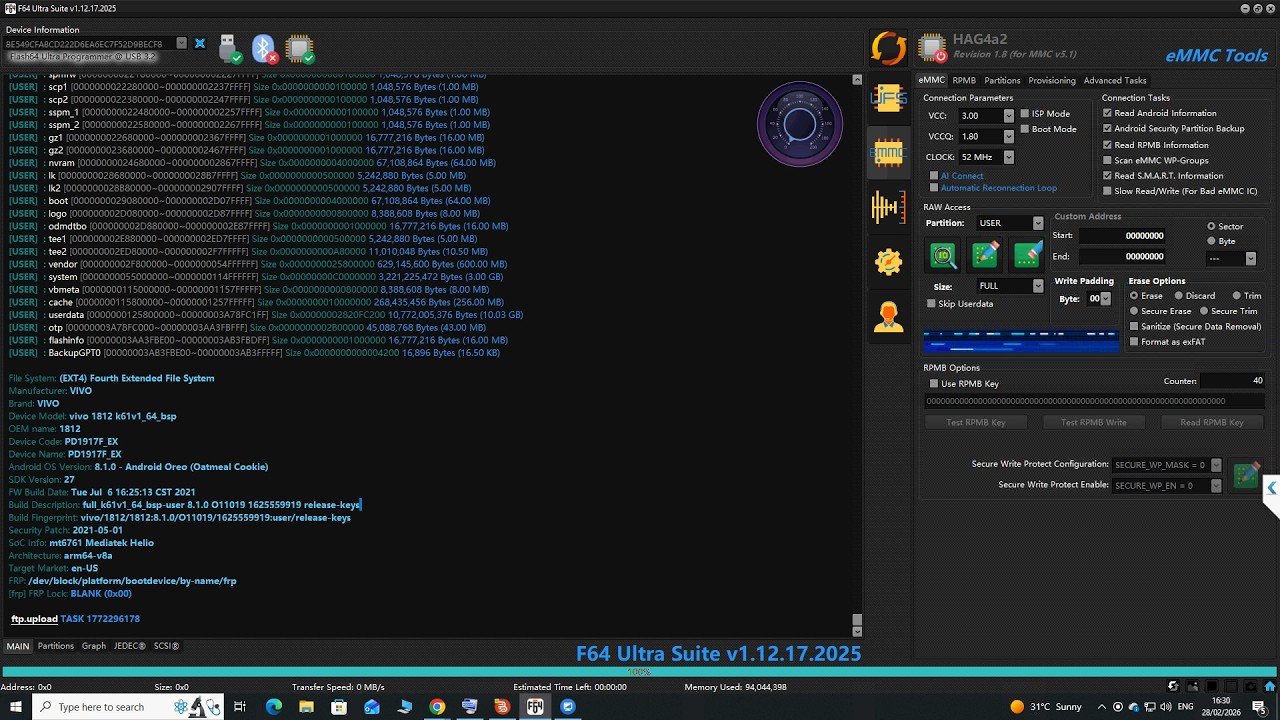The image size is (1280, 720).
Task: Open Google Chrome from the taskbar
Action: [437, 707]
